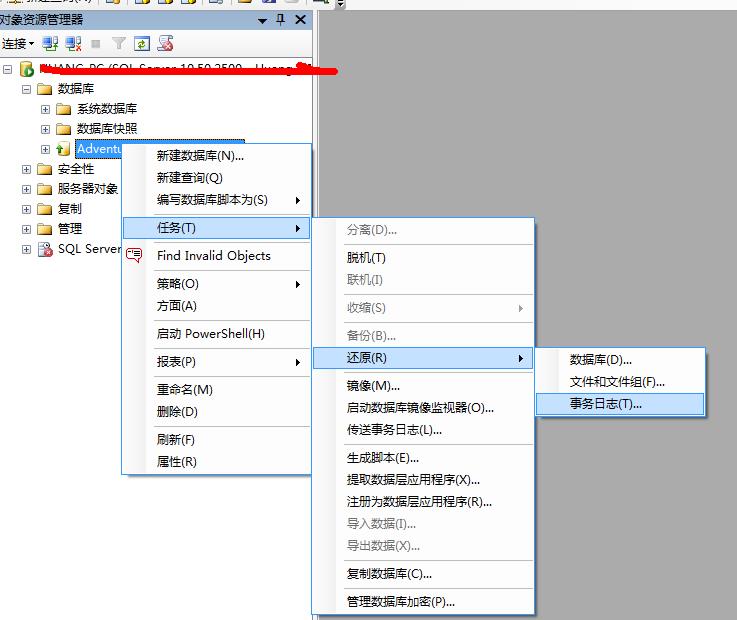
Task: Choose 新建查询(Q) from context menu
Action: point(217,178)
